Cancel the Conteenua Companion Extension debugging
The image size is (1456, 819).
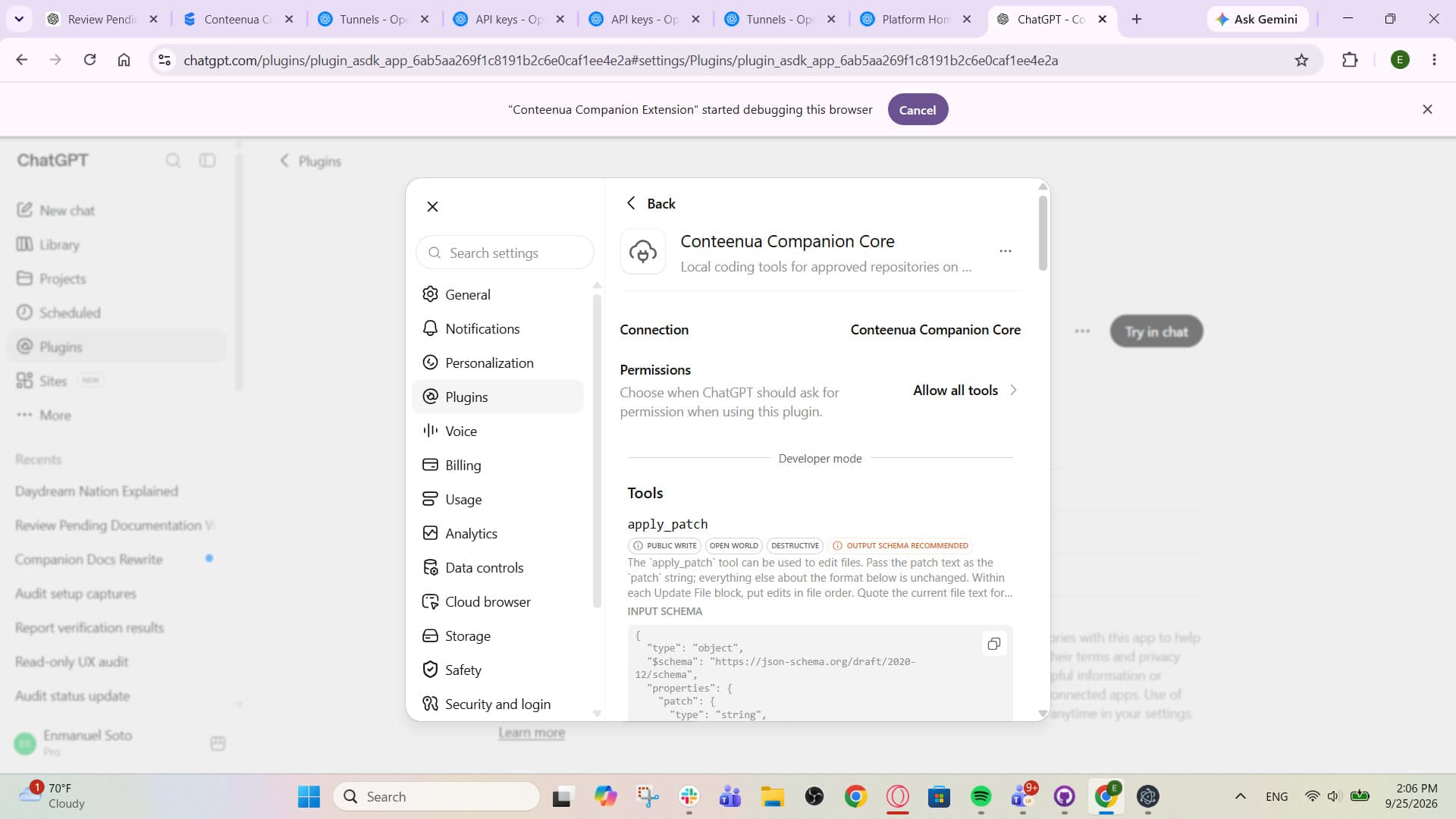[x=918, y=109]
